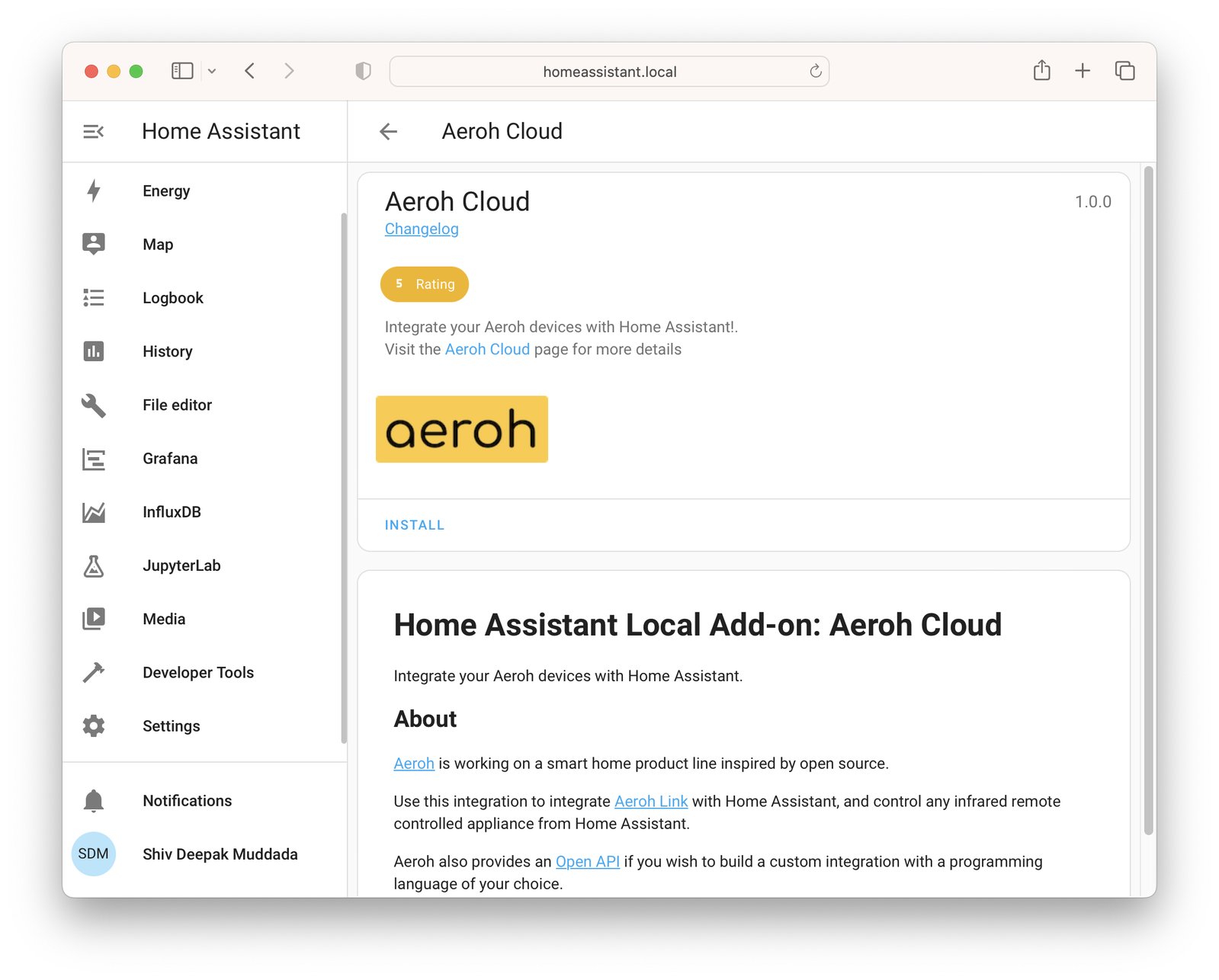Click the About heading

point(425,719)
